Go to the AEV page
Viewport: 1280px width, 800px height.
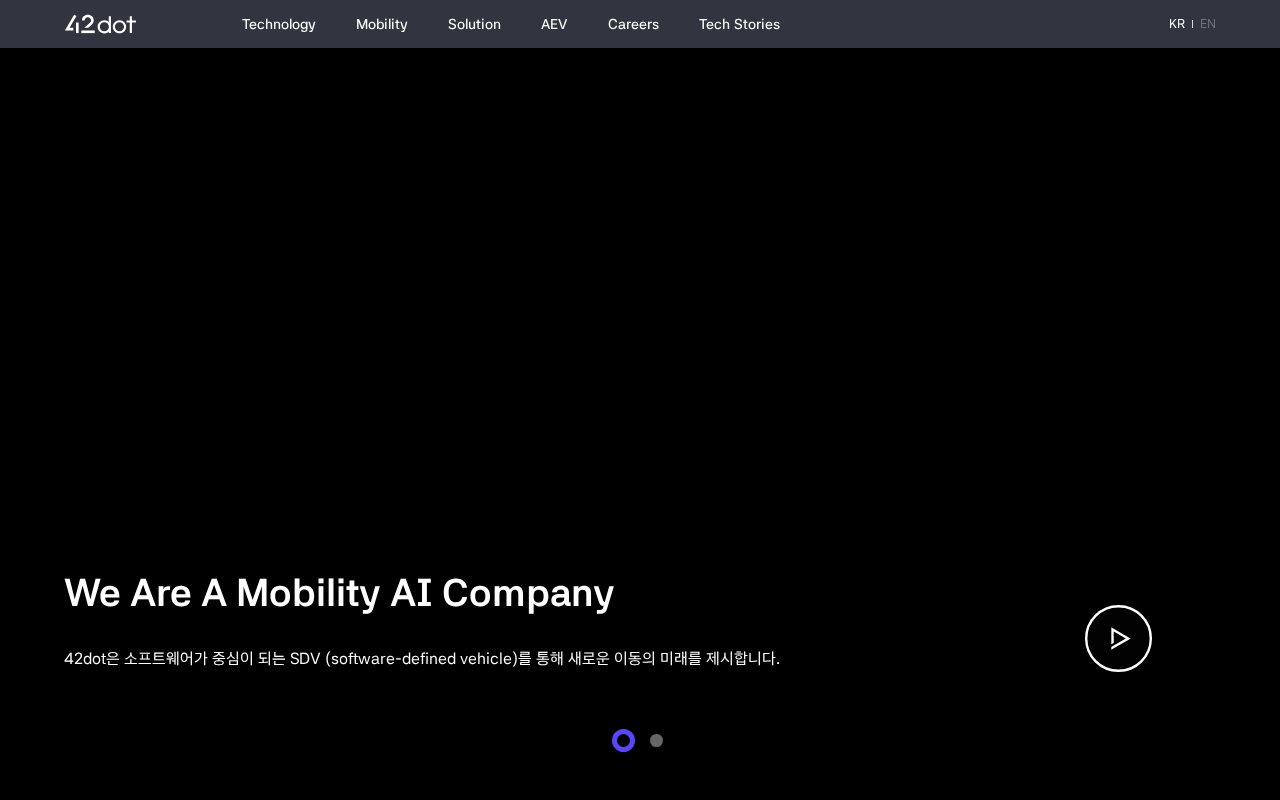pyautogui.click(x=554, y=24)
